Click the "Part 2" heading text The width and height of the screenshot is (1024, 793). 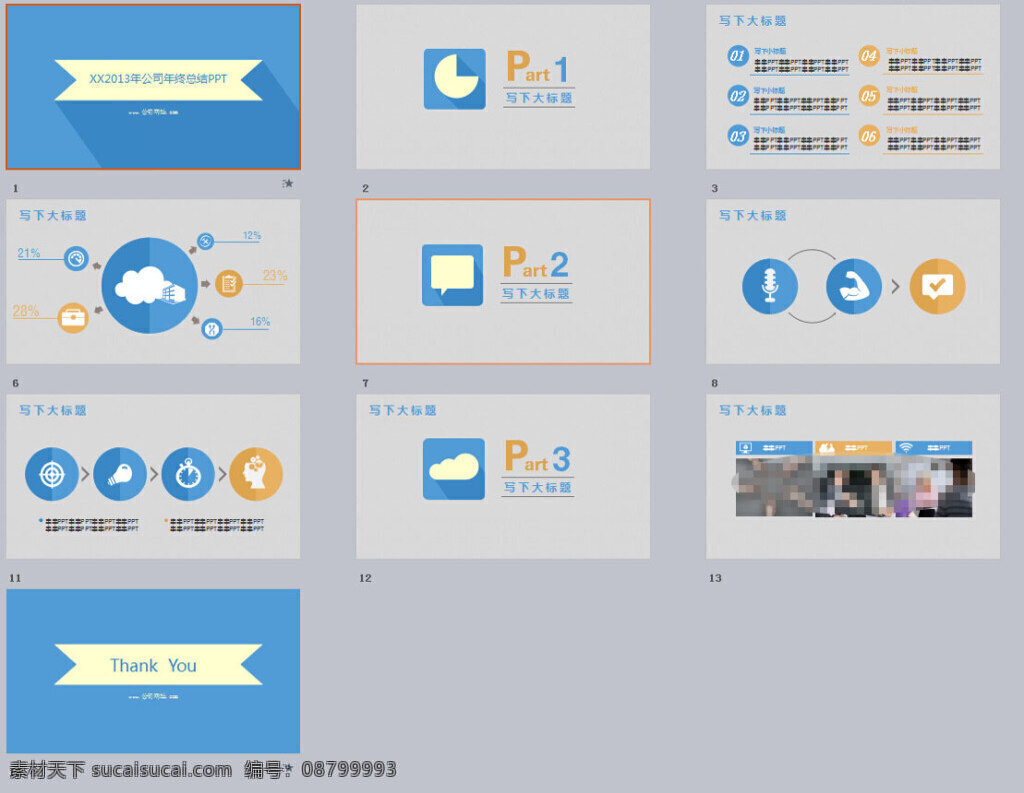536,263
